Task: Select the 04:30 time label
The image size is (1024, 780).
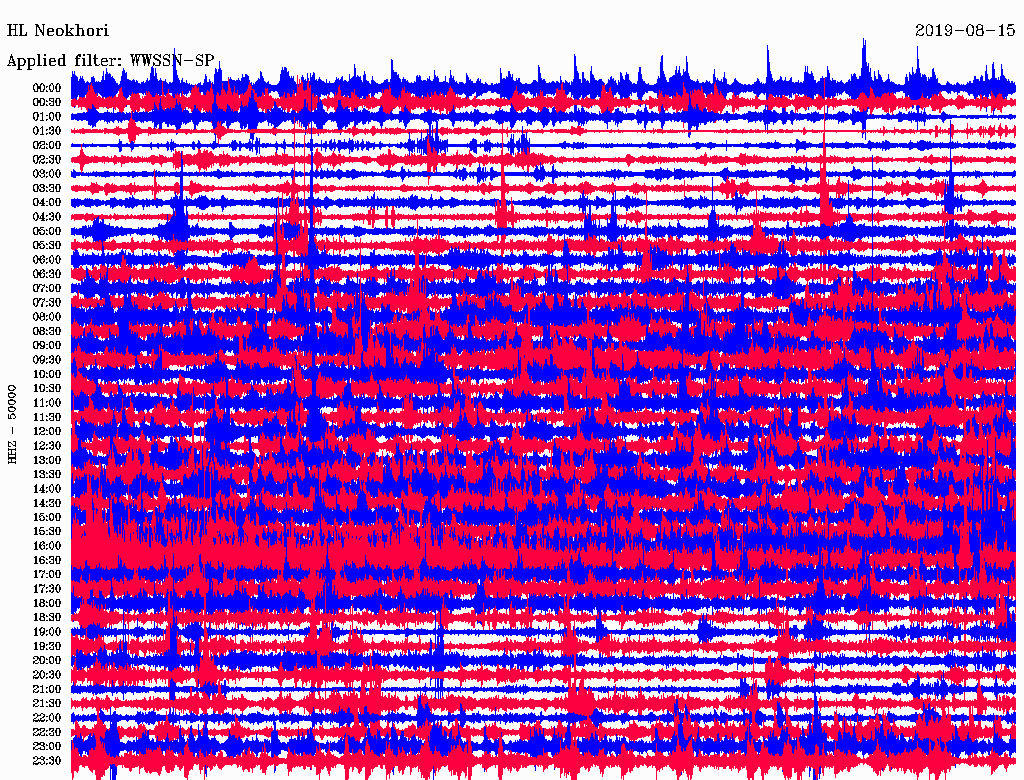Action: coord(47,217)
